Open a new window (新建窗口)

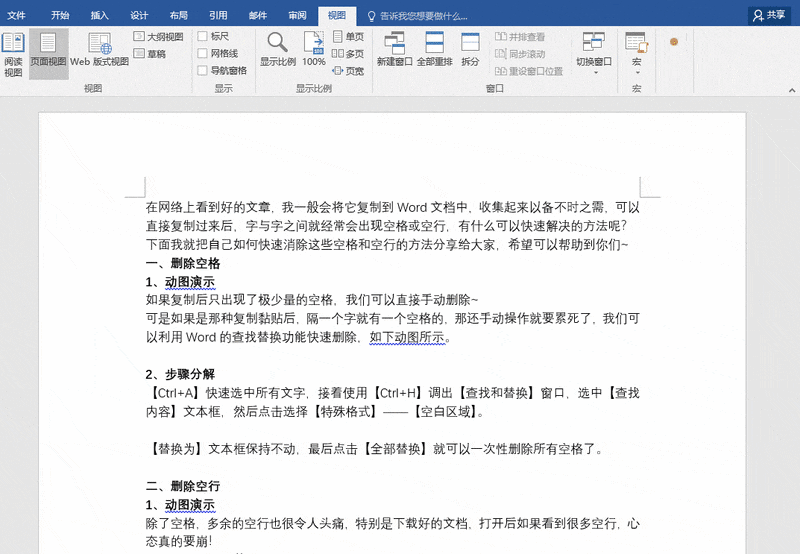click(394, 49)
